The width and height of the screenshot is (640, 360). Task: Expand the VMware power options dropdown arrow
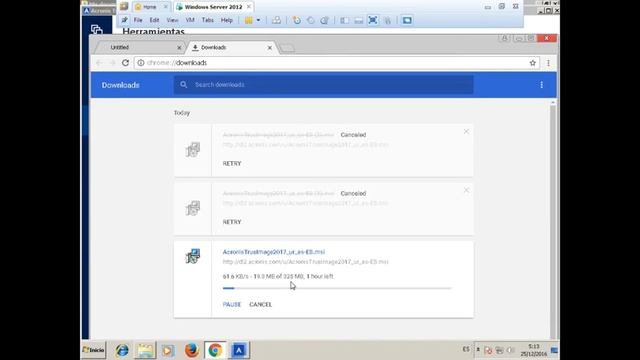click(x=258, y=20)
